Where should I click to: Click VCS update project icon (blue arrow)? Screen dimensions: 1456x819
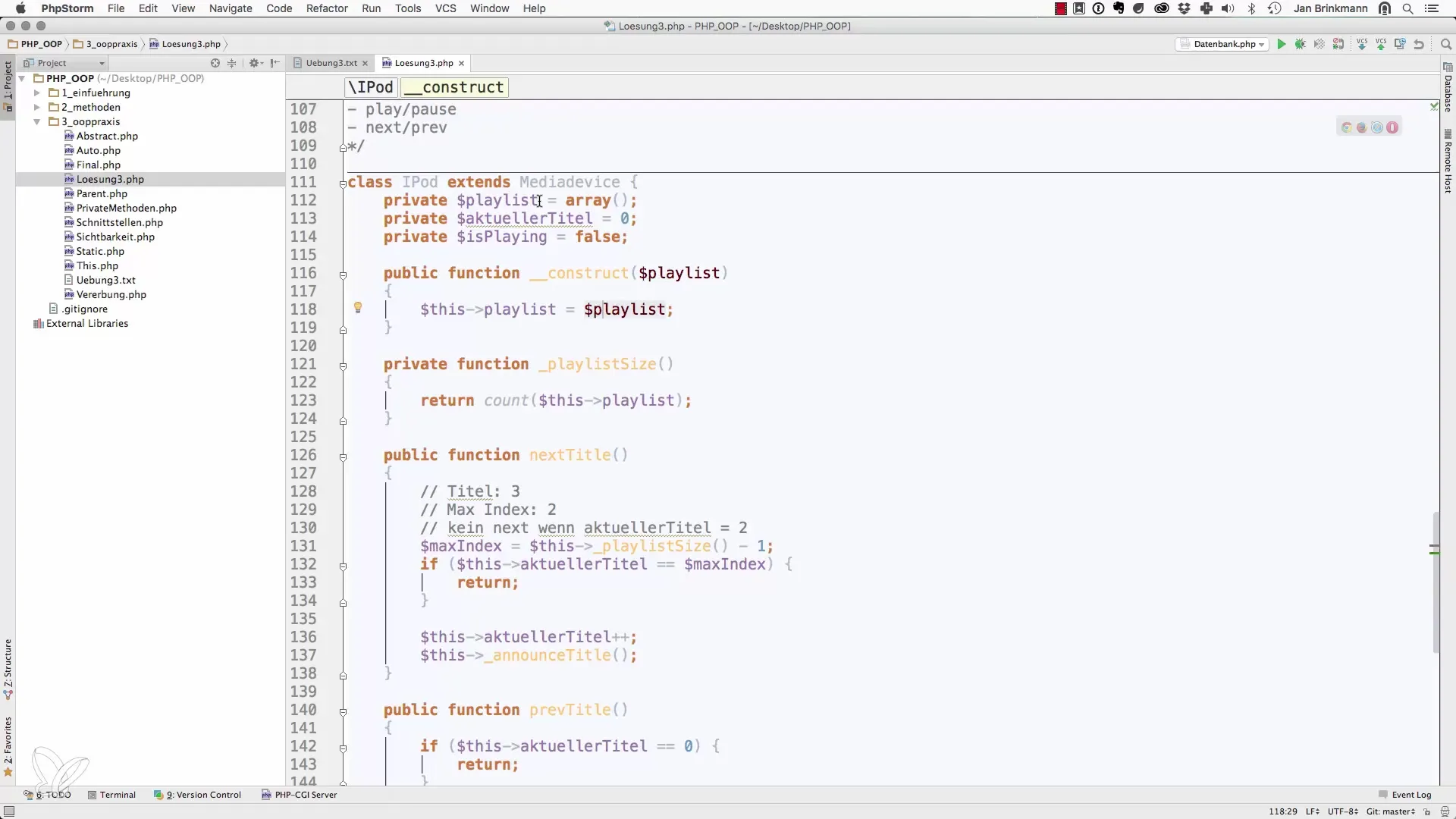click(1362, 44)
